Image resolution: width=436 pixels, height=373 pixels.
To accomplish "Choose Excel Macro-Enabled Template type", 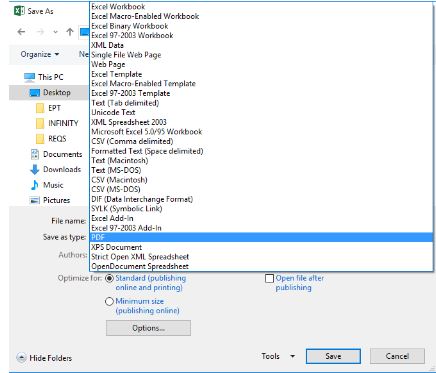I will 262,84.
